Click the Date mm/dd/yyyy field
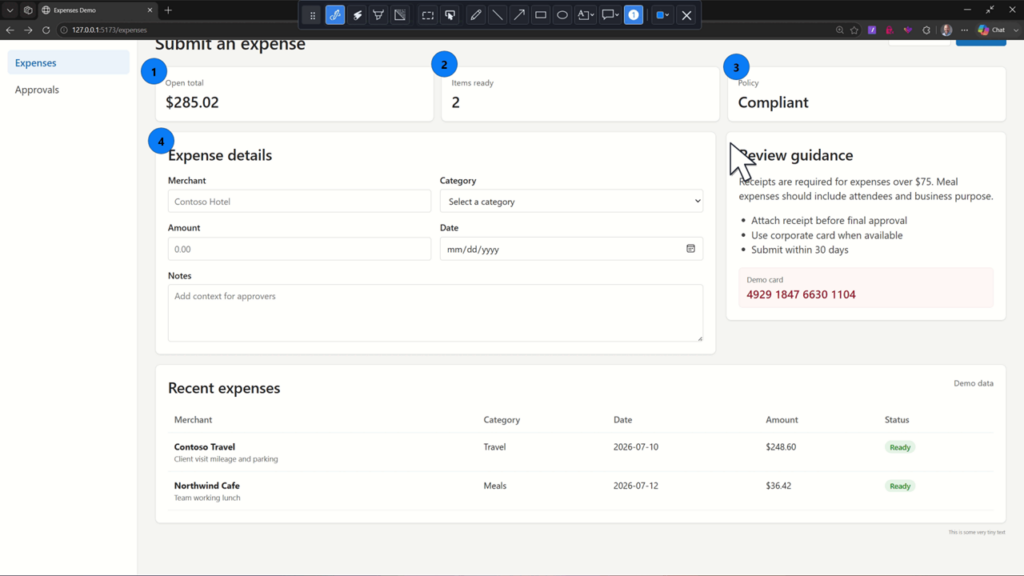The width and height of the screenshot is (1024, 576). click(571, 249)
